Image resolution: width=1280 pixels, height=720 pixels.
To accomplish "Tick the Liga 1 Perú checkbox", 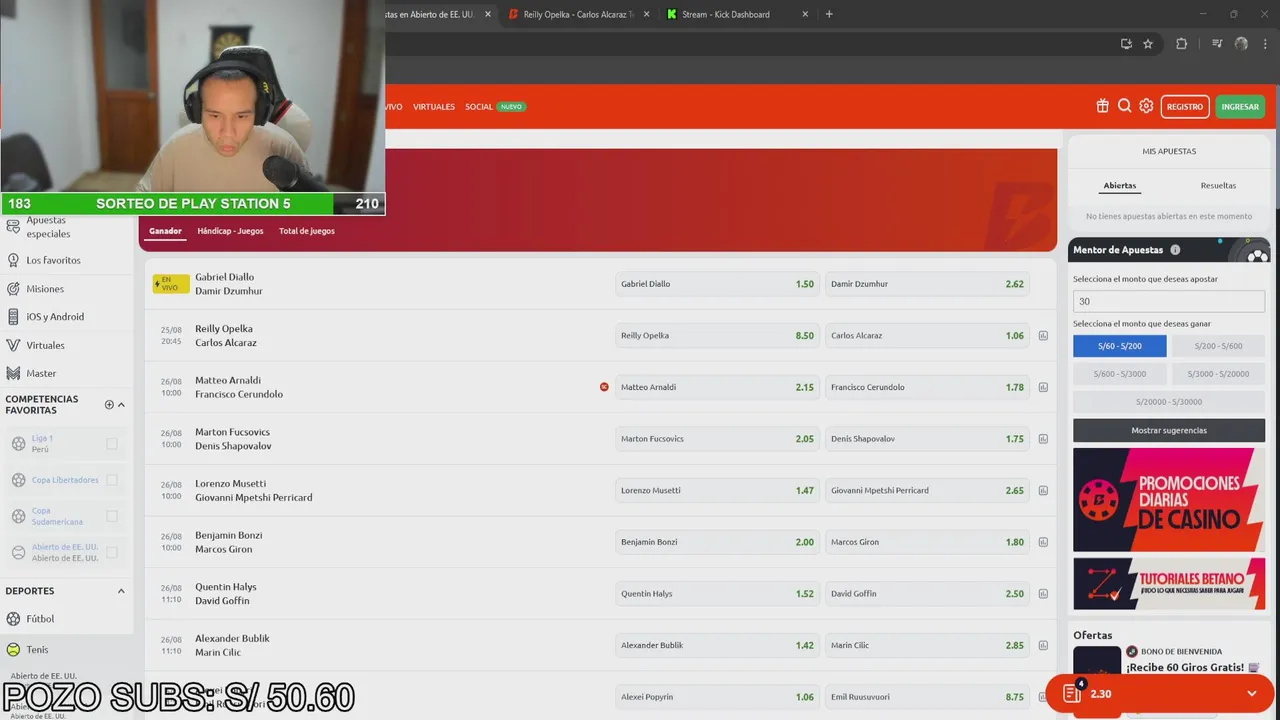I will tap(112, 443).
